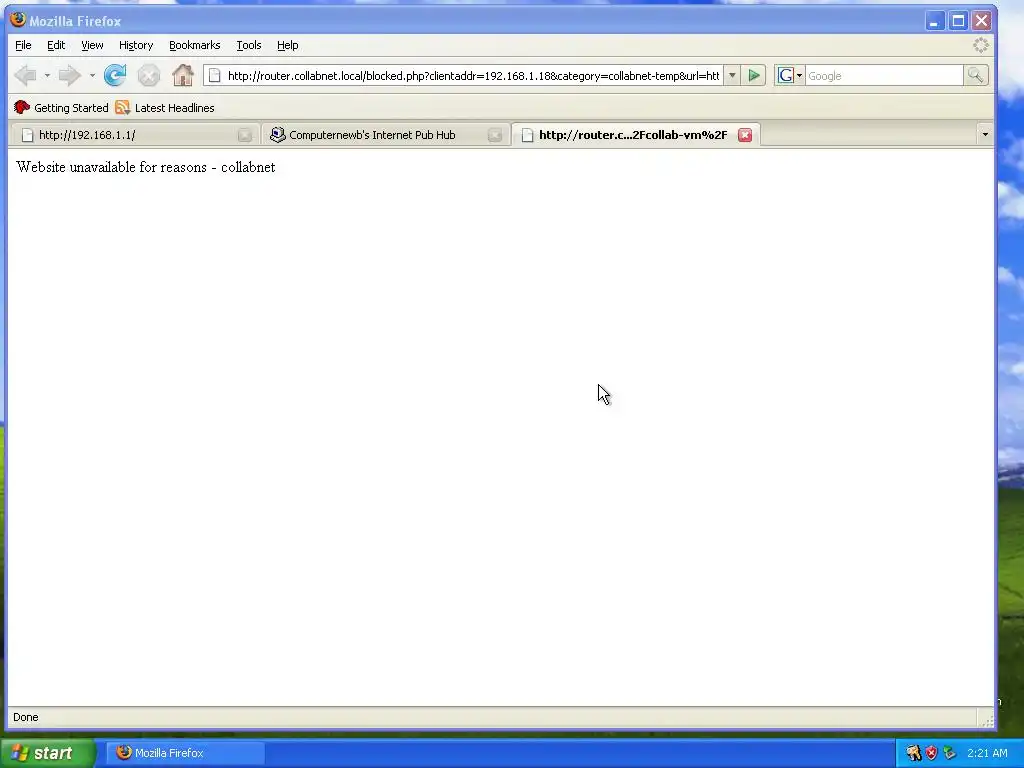Screen dimensions: 1024x768
Task: Open the Latest Headlines feed bookmark
Action: (x=165, y=108)
